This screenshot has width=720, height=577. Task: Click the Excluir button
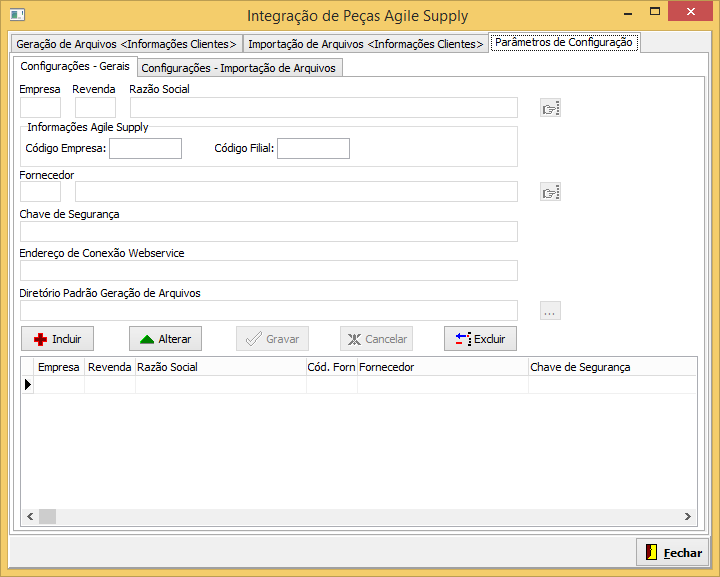pyautogui.click(x=480, y=339)
